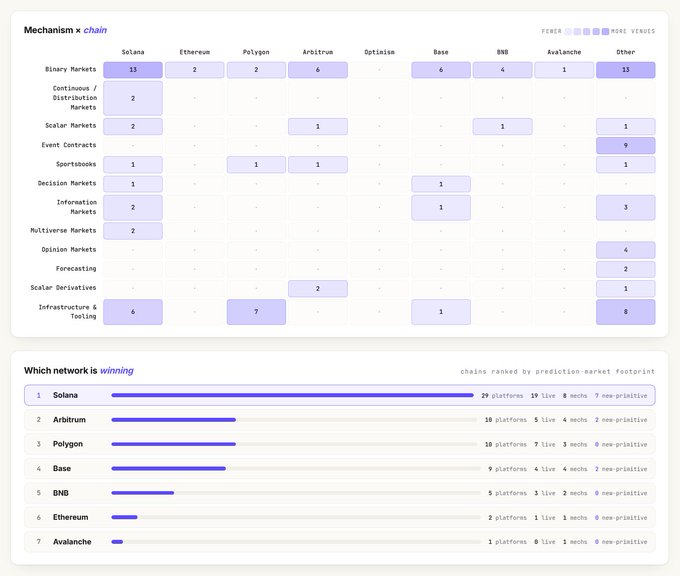This screenshot has width=680, height=576.
Task: Select the BNB ranking row name
Action: 61,493
